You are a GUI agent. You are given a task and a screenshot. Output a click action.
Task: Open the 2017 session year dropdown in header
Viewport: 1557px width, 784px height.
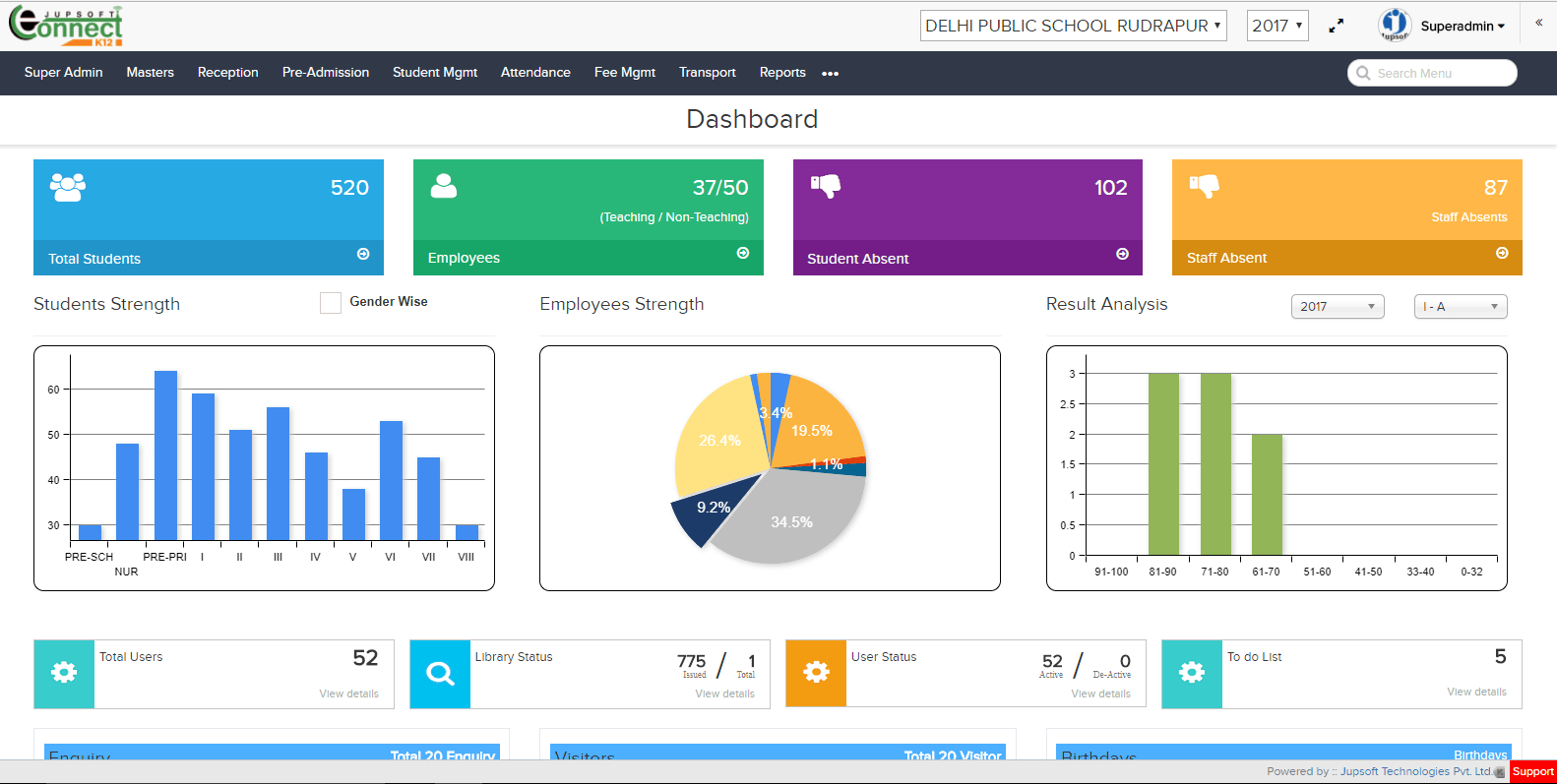pos(1277,26)
